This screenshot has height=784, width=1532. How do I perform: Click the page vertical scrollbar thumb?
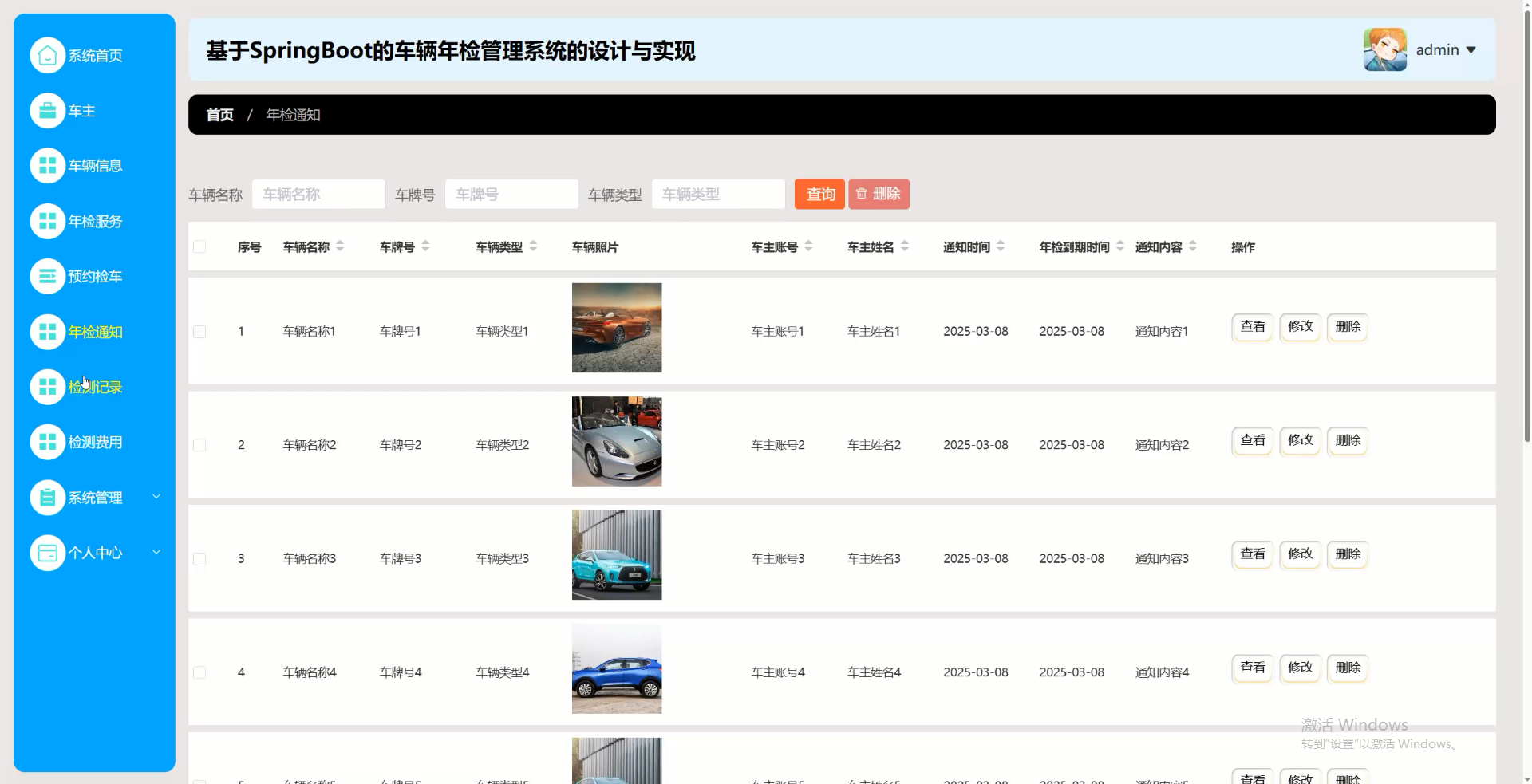click(1527, 226)
